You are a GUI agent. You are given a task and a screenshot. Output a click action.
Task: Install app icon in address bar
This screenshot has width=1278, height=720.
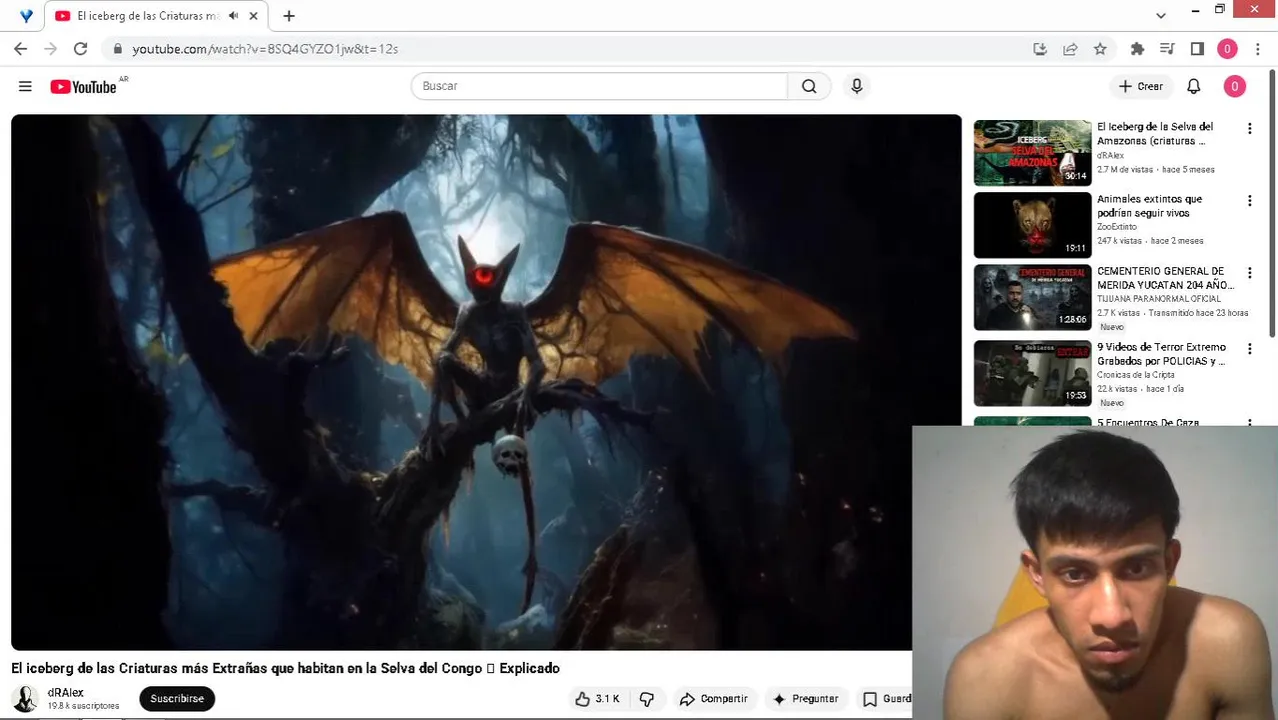pyautogui.click(x=1040, y=48)
